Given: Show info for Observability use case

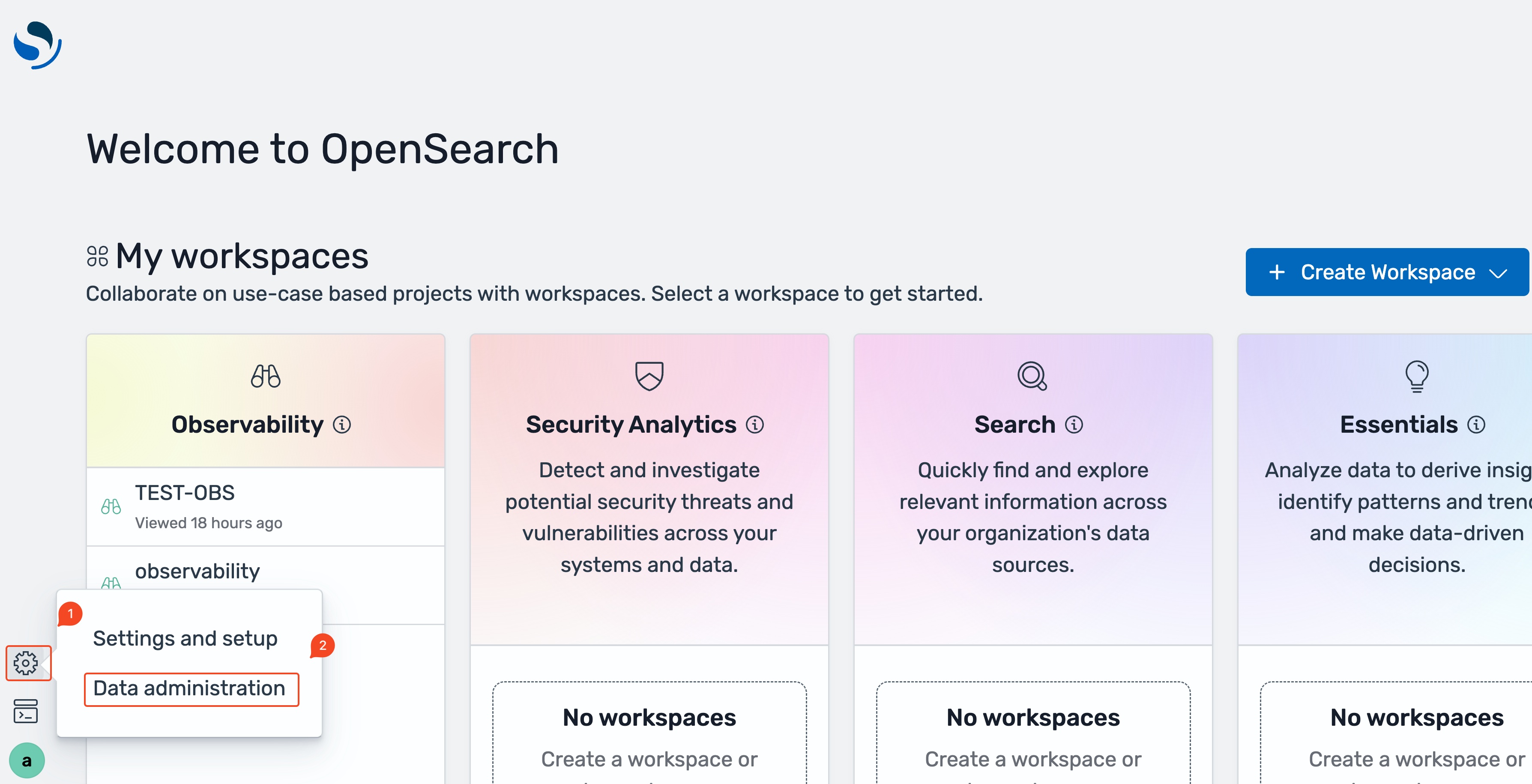Looking at the screenshot, I should tap(342, 425).
